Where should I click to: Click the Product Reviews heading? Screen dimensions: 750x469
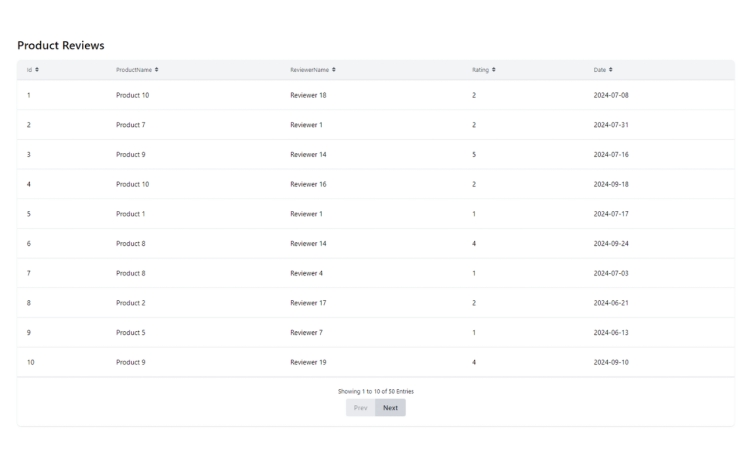(x=61, y=45)
